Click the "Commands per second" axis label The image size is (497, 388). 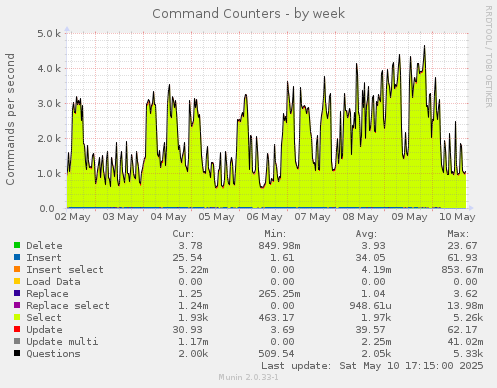[x=10, y=119]
